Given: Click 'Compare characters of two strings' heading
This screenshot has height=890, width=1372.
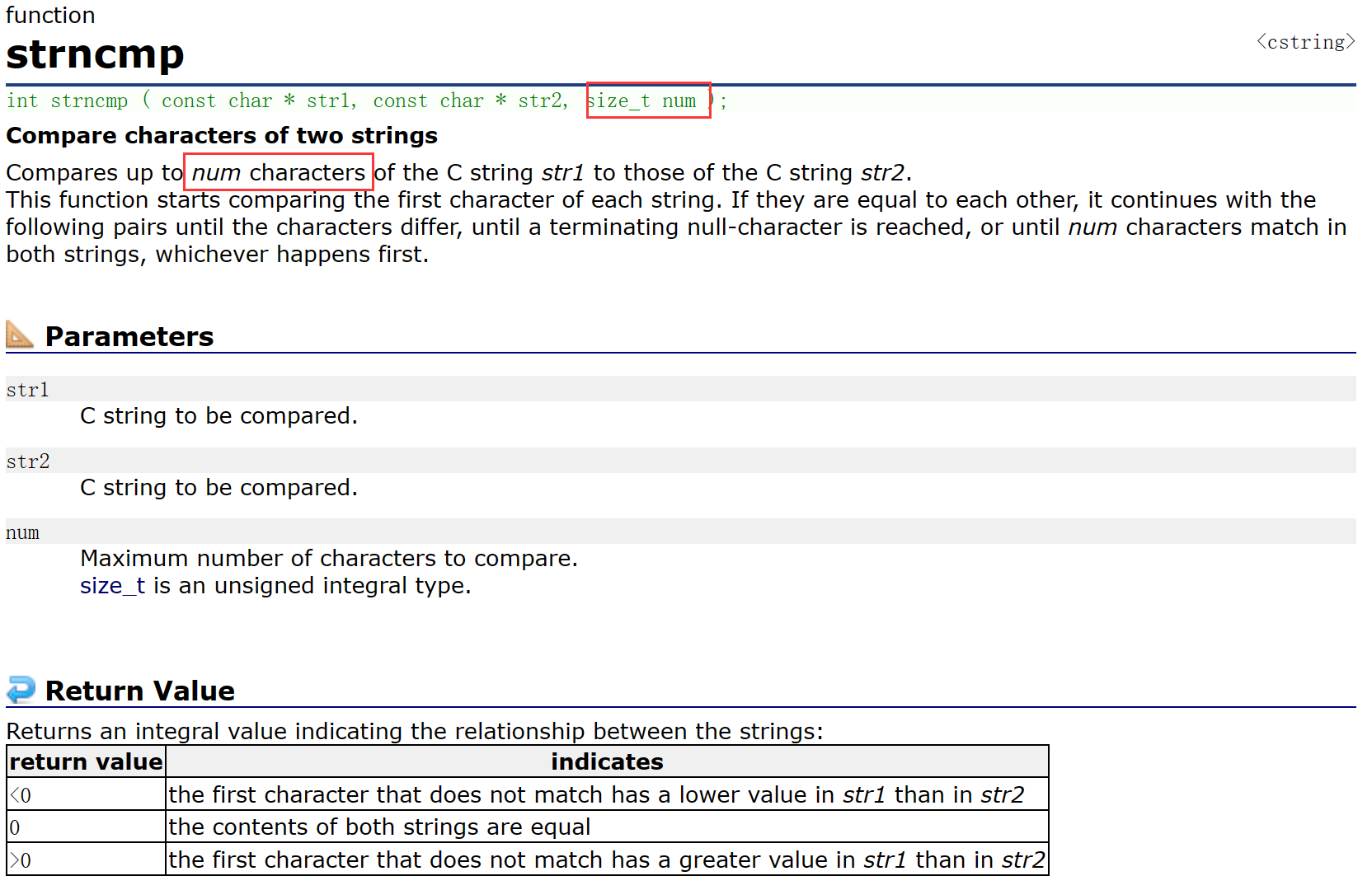Looking at the screenshot, I should click(x=222, y=135).
